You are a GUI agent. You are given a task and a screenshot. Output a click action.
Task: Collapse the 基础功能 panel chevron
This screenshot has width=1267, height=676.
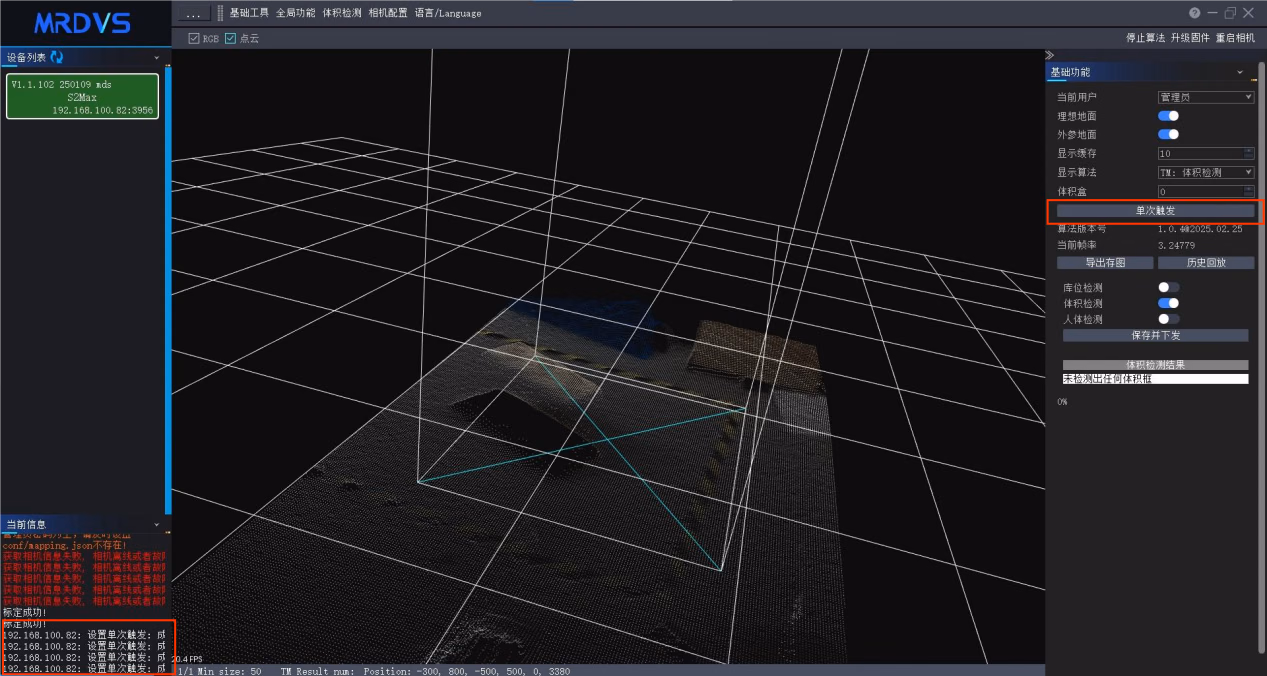pyautogui.click(x=1240, y=72)
